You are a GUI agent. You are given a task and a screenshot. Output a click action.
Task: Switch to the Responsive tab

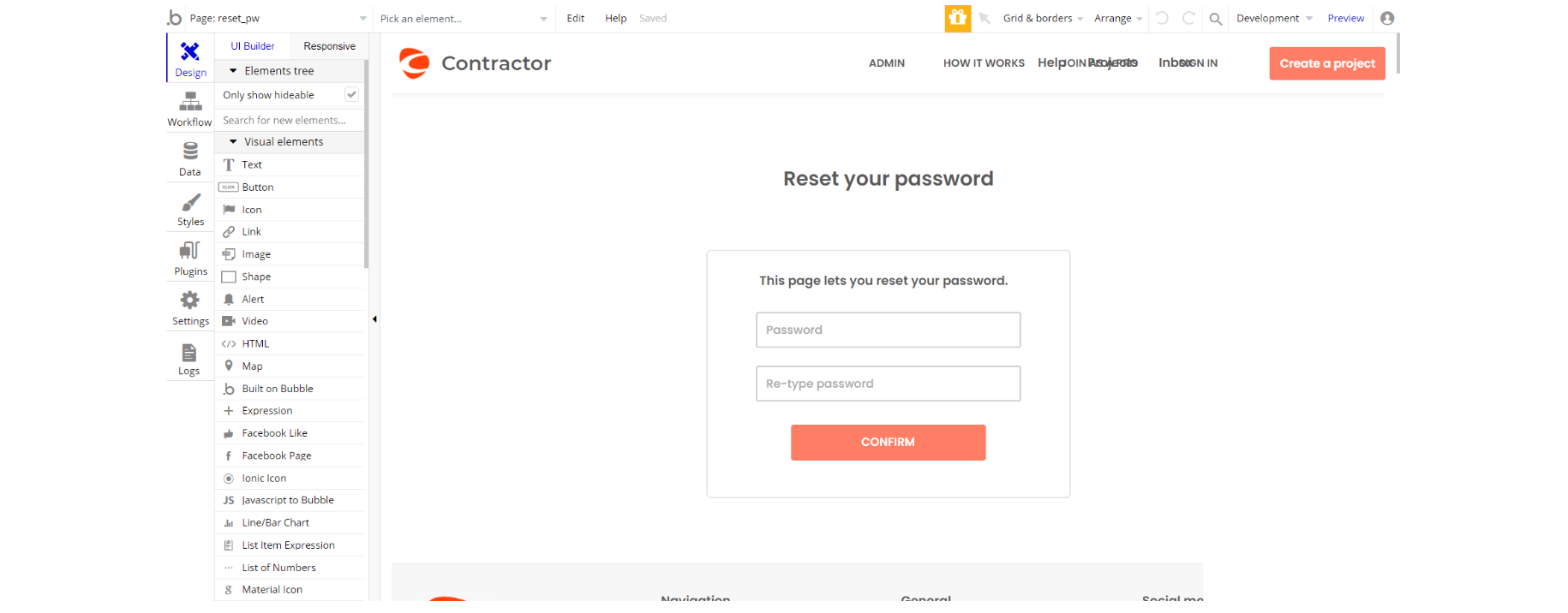tap(329, 46)
